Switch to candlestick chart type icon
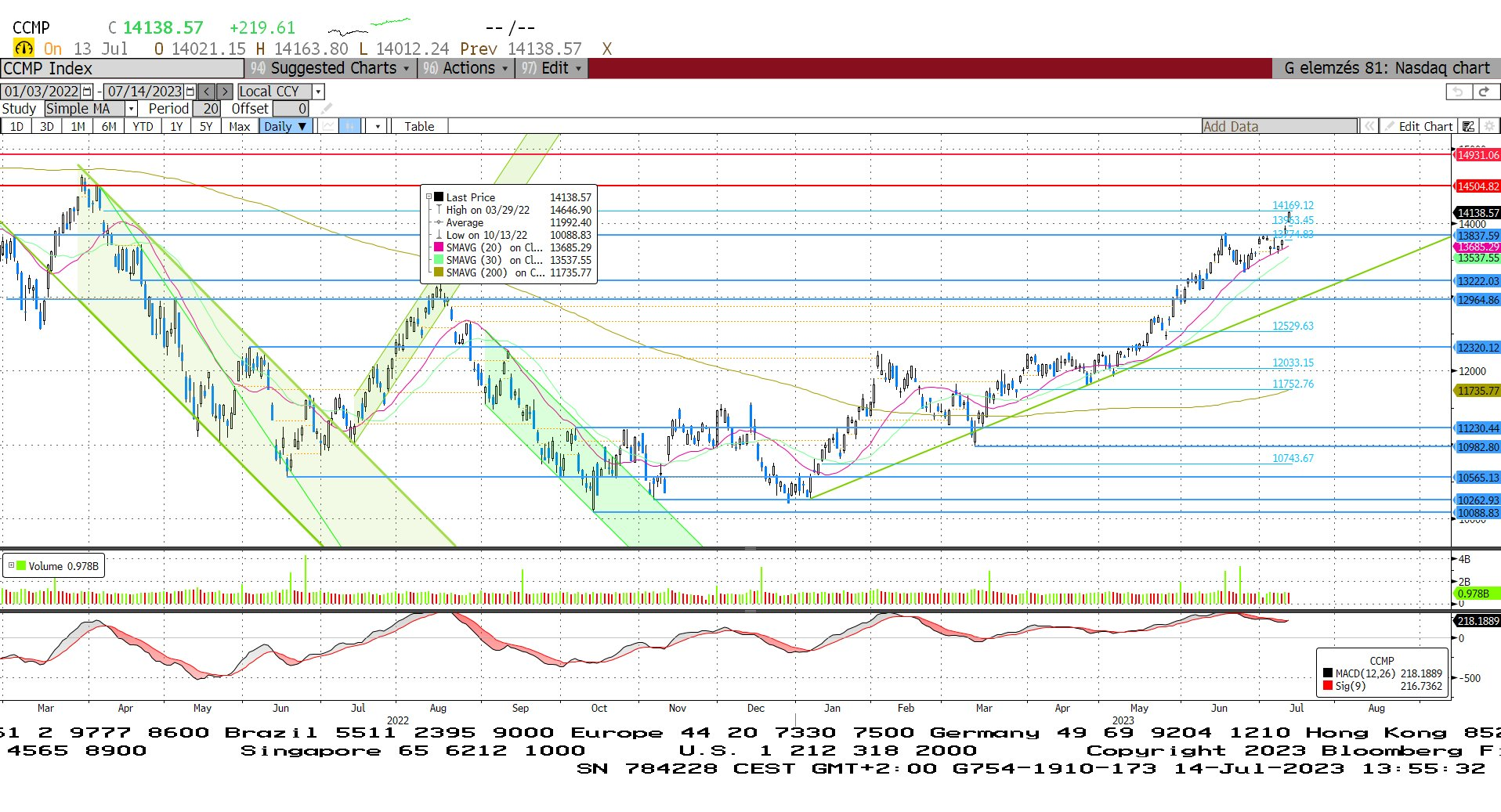Image resolution: width=1501 pixels, height=812 pixels. [x=350, y=126]
